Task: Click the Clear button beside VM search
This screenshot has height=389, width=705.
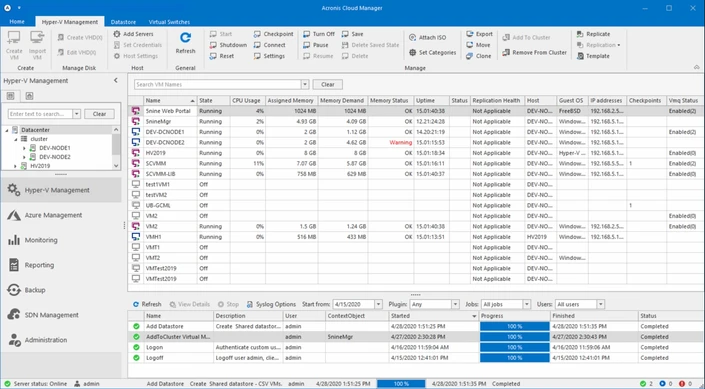Action: pyautogui.click(x=327, y=85)
